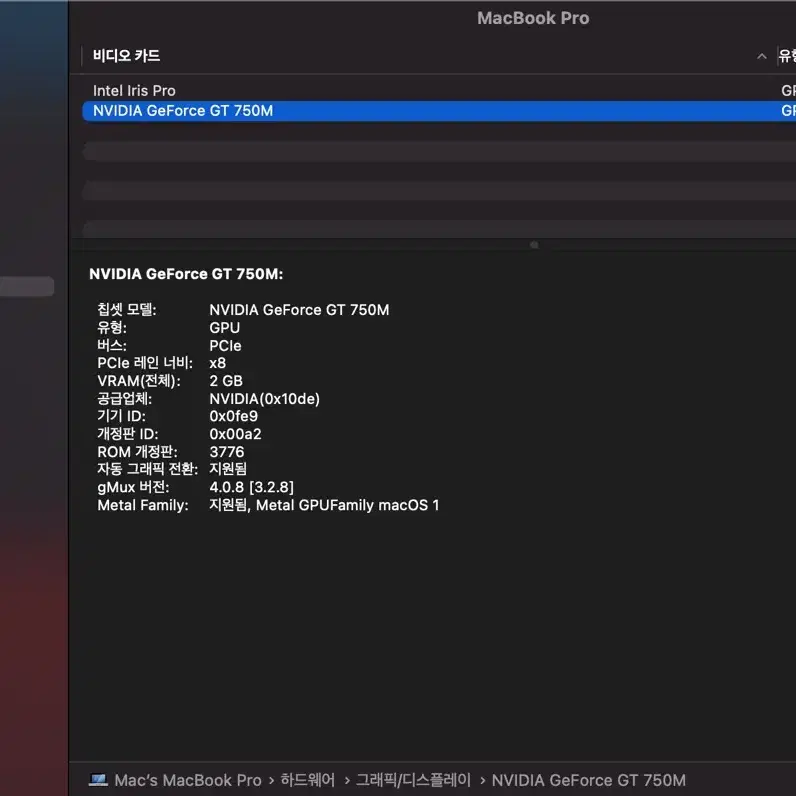The image size is (796, 796).
Task: Click the PCIe 레인 너비 value x8
Action: point(217,363)
